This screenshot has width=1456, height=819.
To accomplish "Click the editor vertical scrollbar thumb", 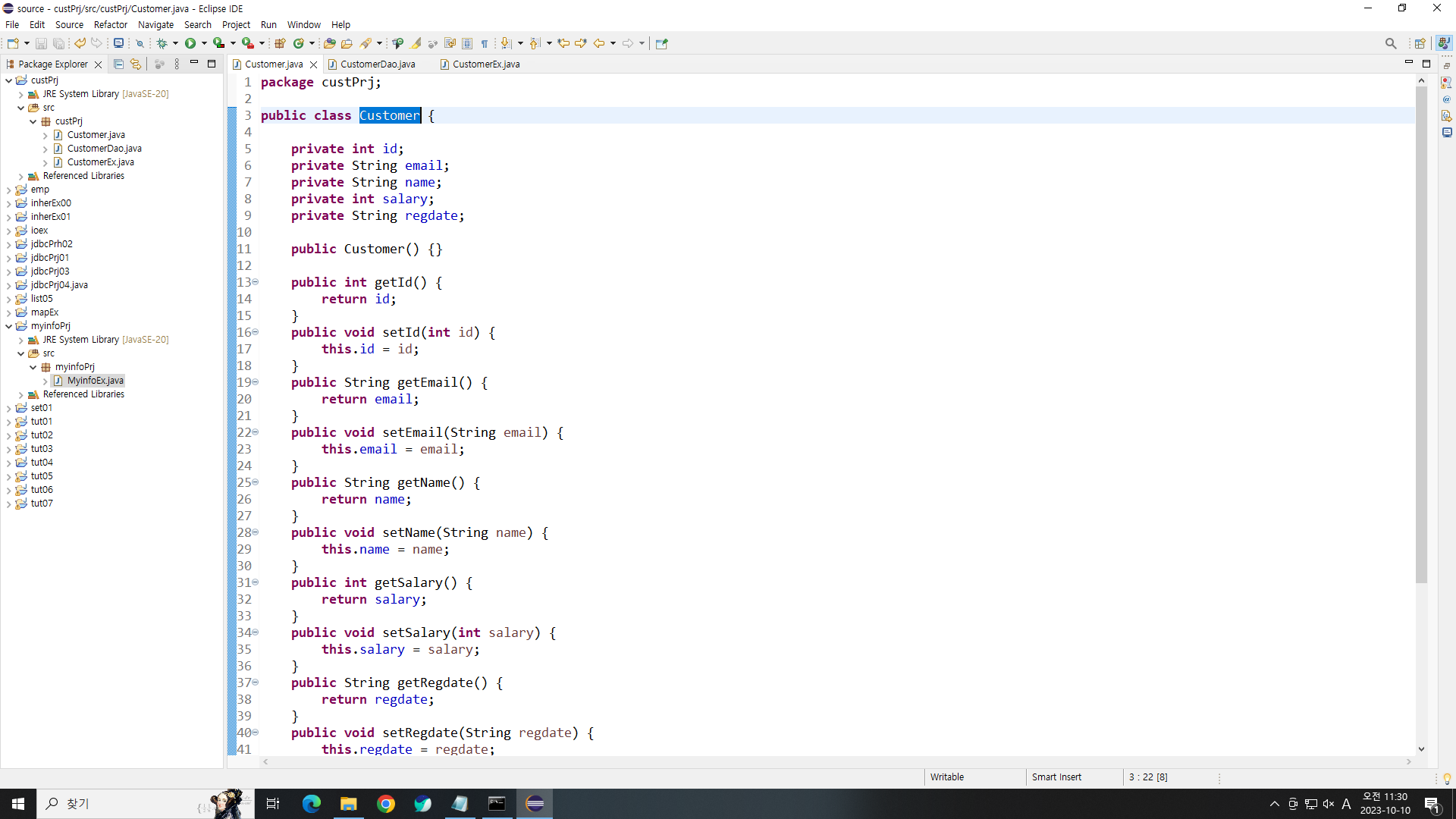I will click(x=1421, y=334).
